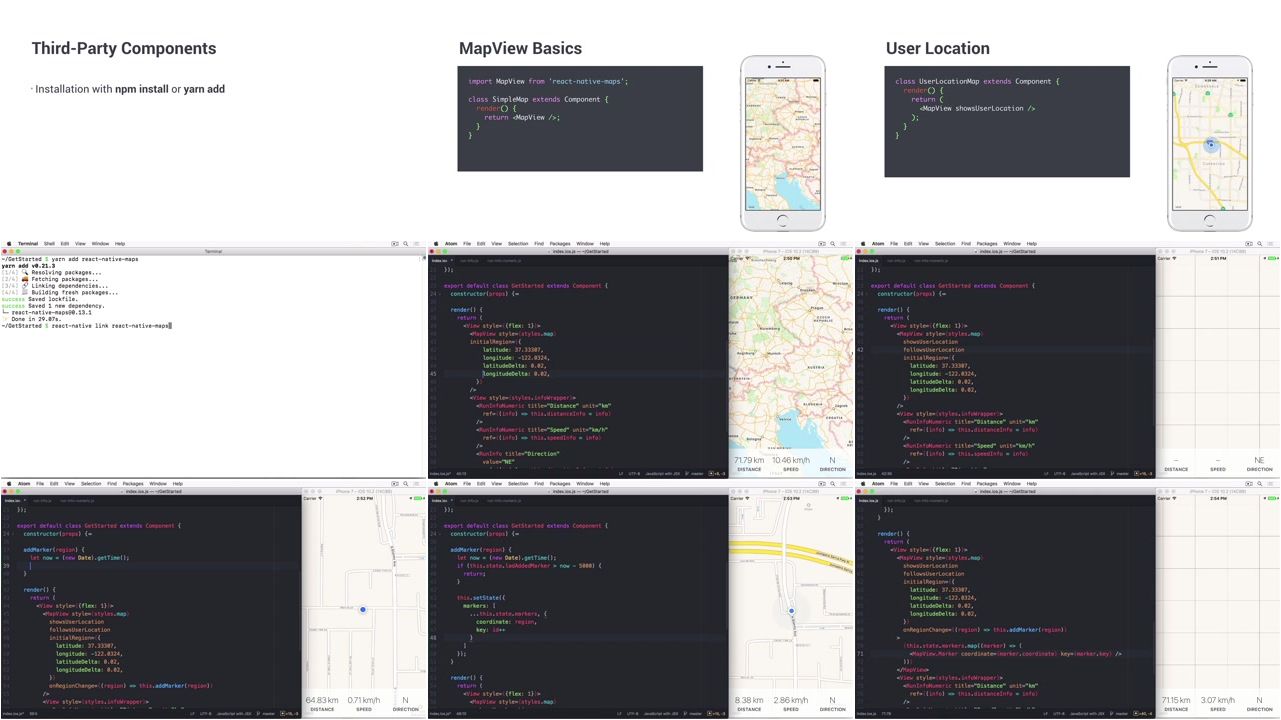Open the Shell menu in Terminal
The image size is (1281, 720).
[x=49, y=244]
